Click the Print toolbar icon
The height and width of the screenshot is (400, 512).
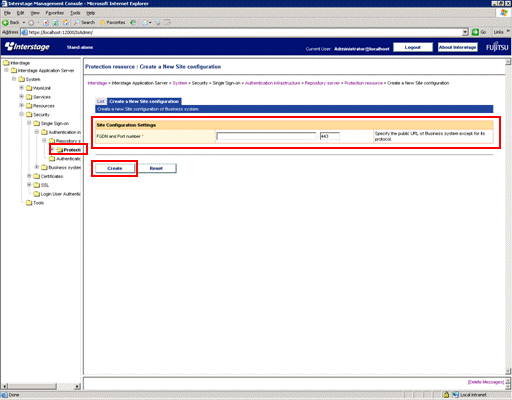point(158,22)
